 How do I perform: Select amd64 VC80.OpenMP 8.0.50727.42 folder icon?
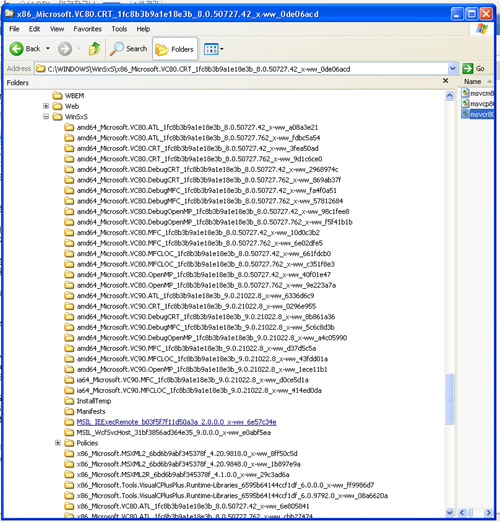(x=69, y=275)
